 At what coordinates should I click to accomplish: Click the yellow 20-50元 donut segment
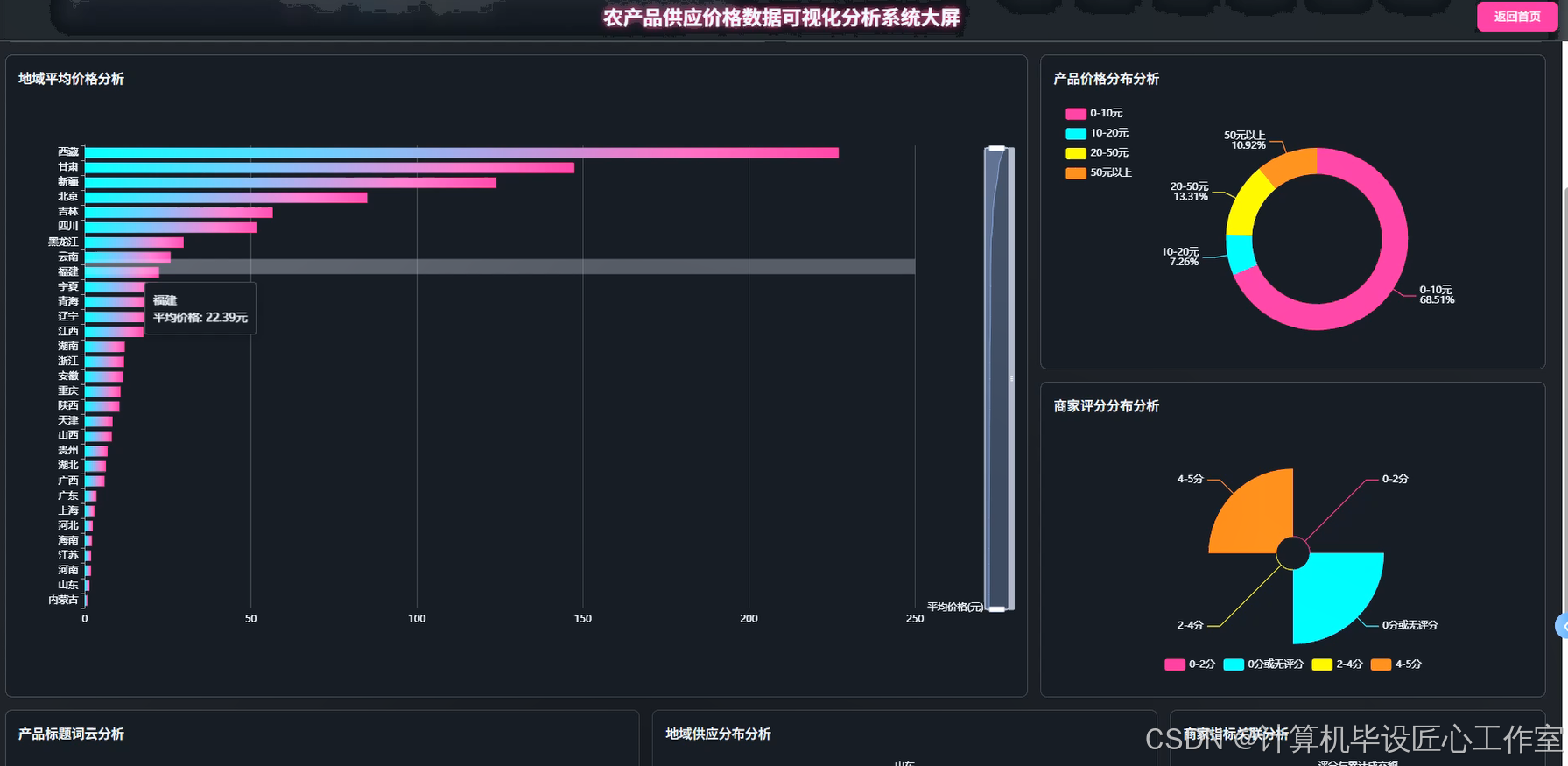[x=1247, y=205]
